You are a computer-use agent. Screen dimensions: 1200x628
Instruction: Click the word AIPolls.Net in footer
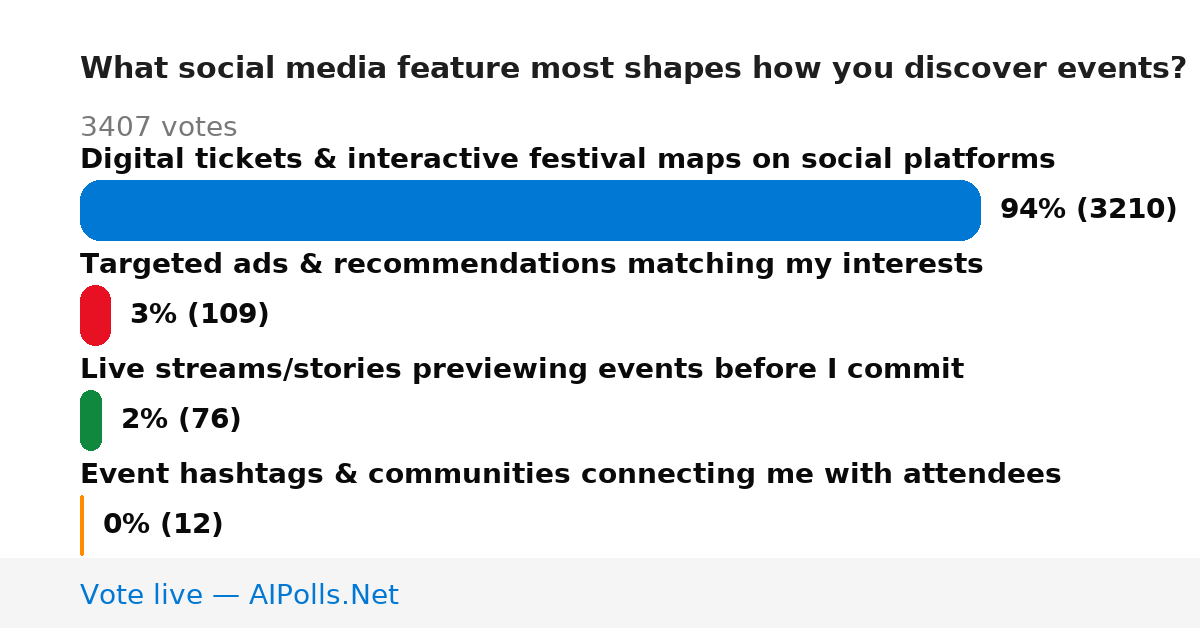[323, 595]
